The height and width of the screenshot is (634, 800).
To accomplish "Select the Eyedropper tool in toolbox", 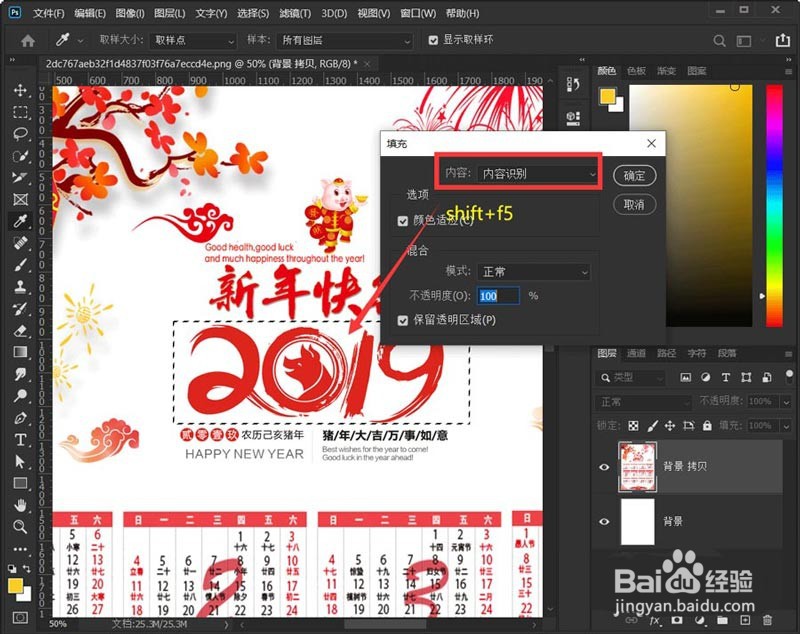I will click(x=20, y=221).
